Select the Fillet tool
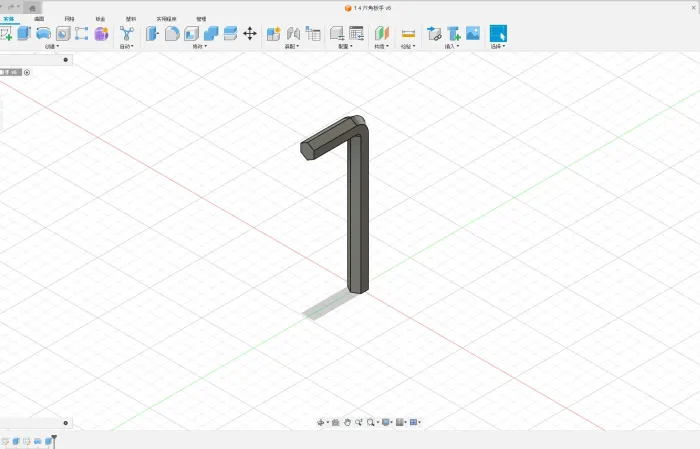 (x=172, y=33)
